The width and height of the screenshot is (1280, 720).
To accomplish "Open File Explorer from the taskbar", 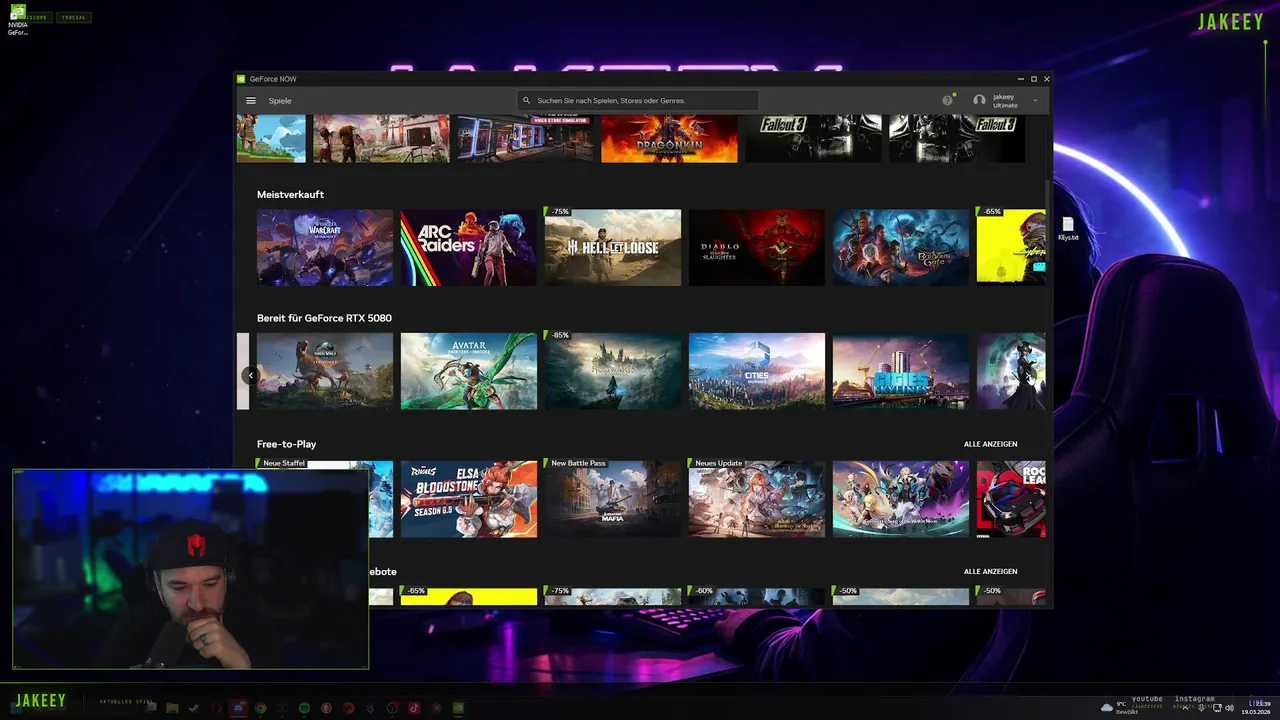I will 172,708.
